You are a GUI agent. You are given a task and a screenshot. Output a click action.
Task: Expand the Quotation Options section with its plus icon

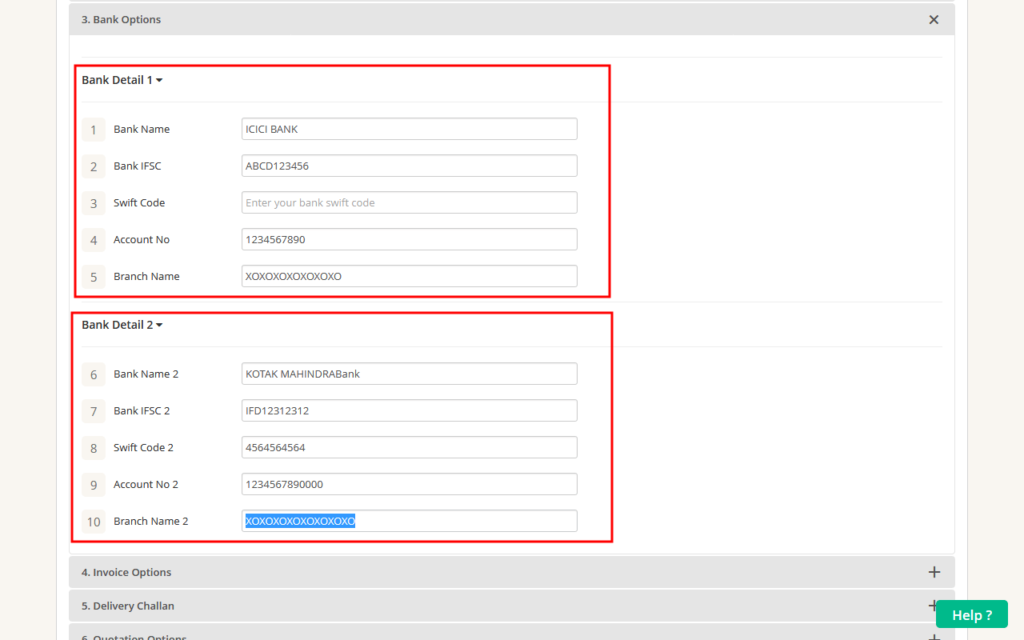click(934, 636)
